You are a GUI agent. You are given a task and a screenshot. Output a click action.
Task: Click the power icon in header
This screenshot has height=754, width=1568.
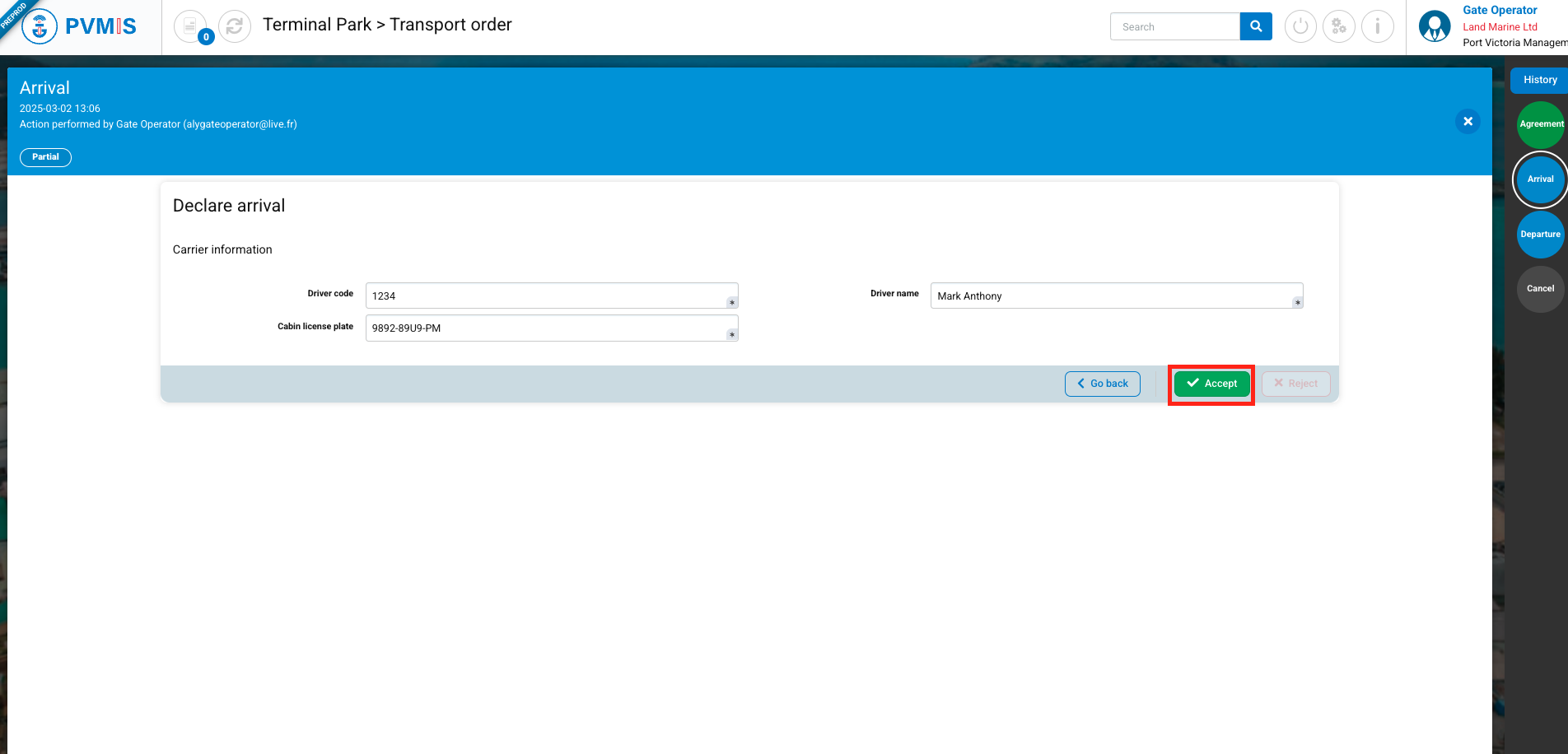tap(1300, 26)
